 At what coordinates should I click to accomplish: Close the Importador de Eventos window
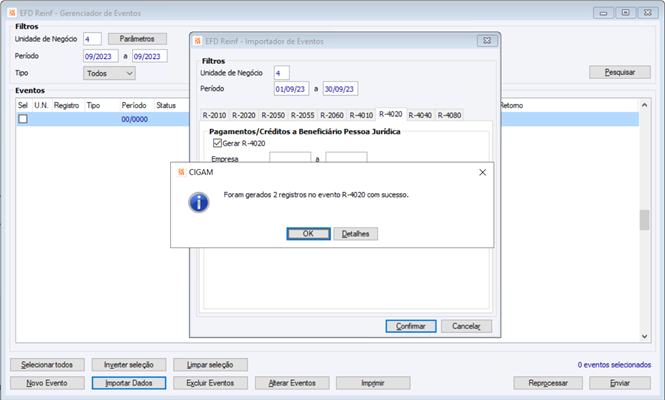coord(487,41)
